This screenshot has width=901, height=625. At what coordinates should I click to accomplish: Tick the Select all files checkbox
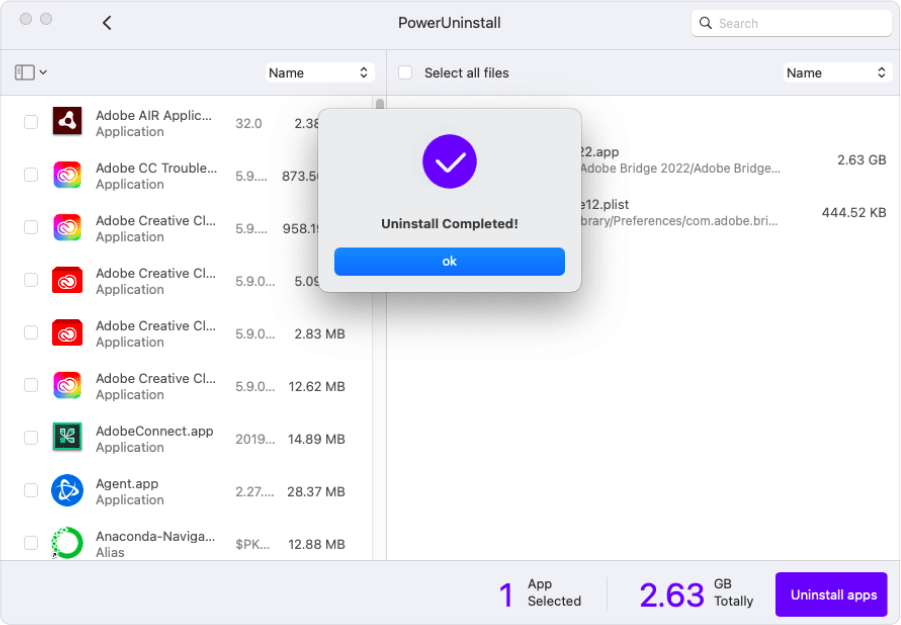click(405, 72)
